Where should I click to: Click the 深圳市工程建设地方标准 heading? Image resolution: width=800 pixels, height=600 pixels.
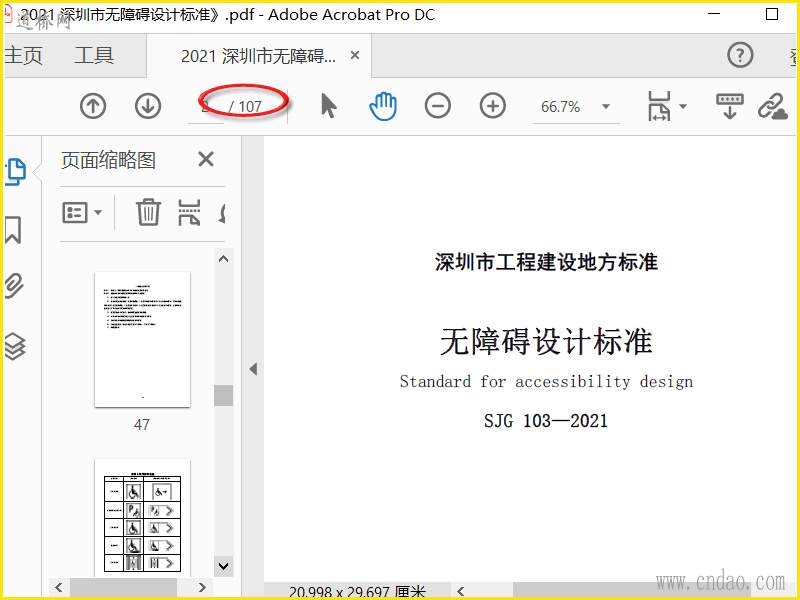546,262
